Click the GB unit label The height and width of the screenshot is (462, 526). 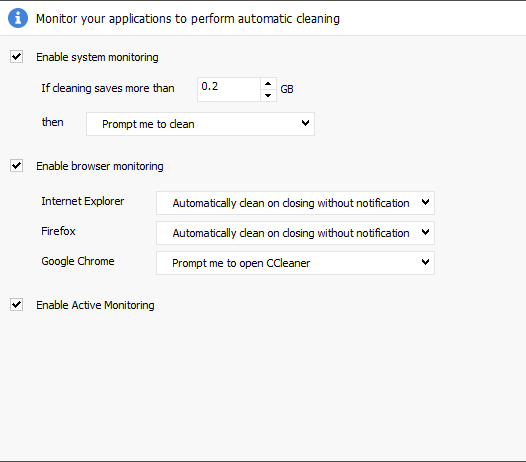click(x=287, y=89)
